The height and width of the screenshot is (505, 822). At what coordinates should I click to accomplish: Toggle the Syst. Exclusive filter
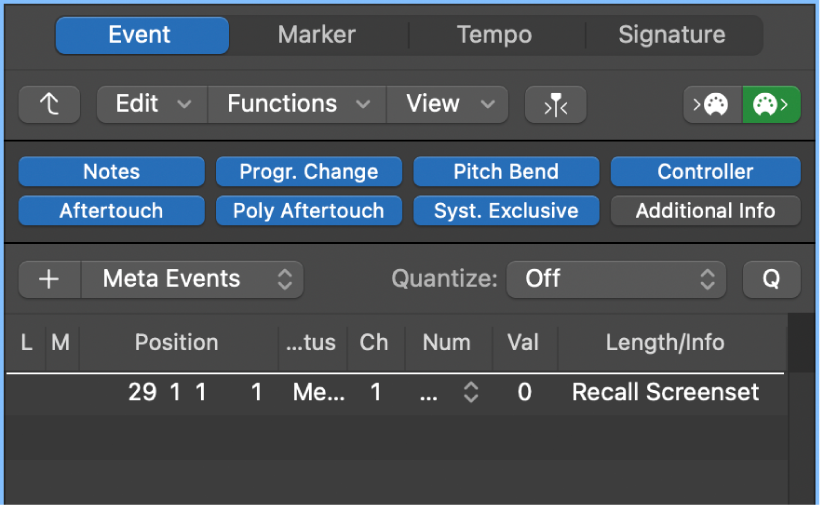coord(506,211)
